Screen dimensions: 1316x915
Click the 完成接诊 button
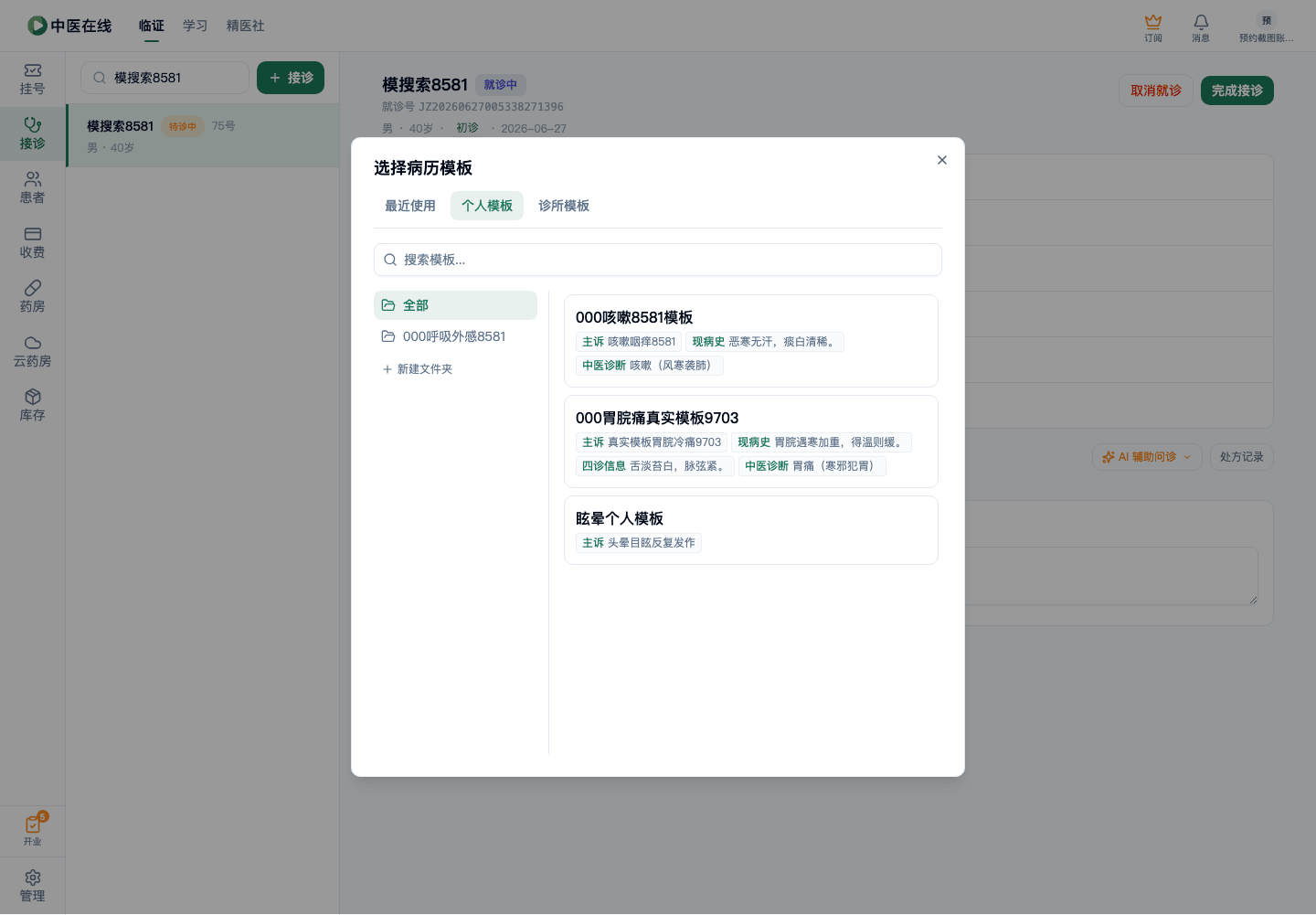[1237, 90]
